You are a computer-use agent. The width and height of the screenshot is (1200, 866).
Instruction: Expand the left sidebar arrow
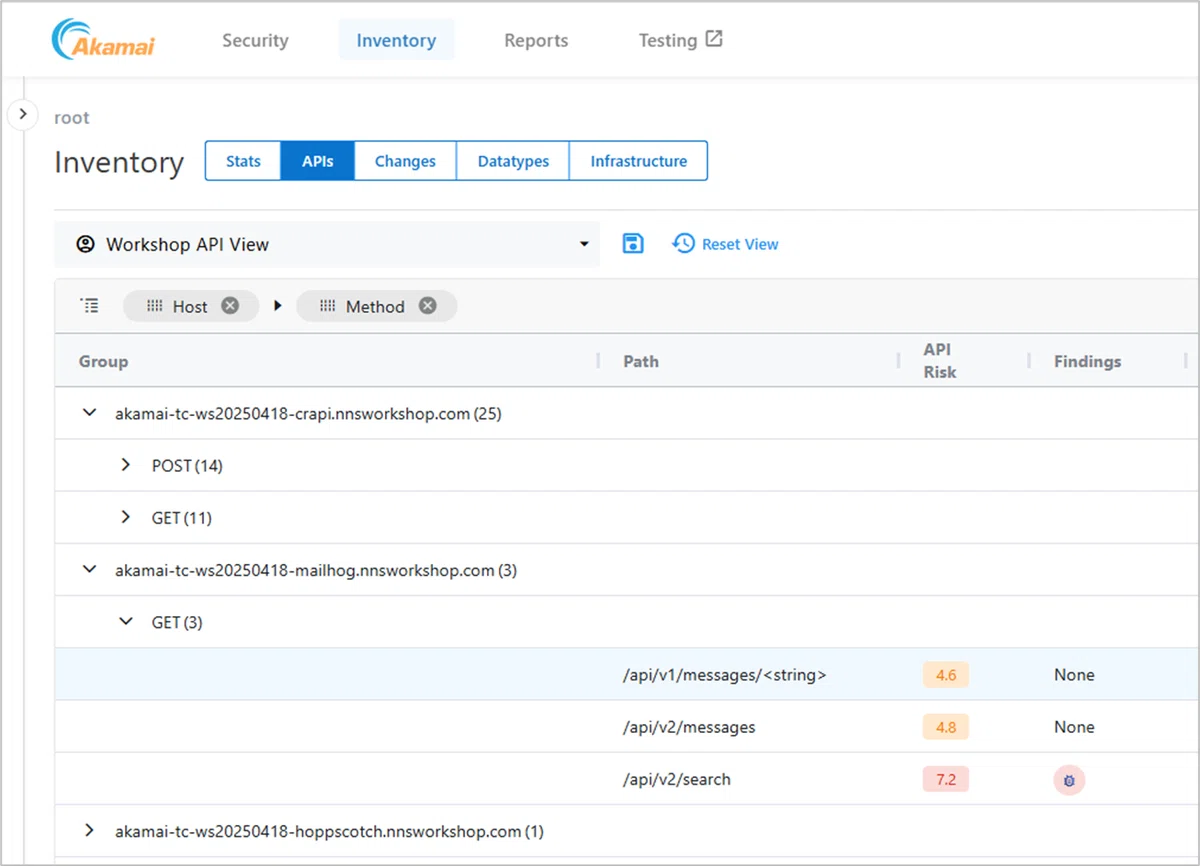(23, 114)
